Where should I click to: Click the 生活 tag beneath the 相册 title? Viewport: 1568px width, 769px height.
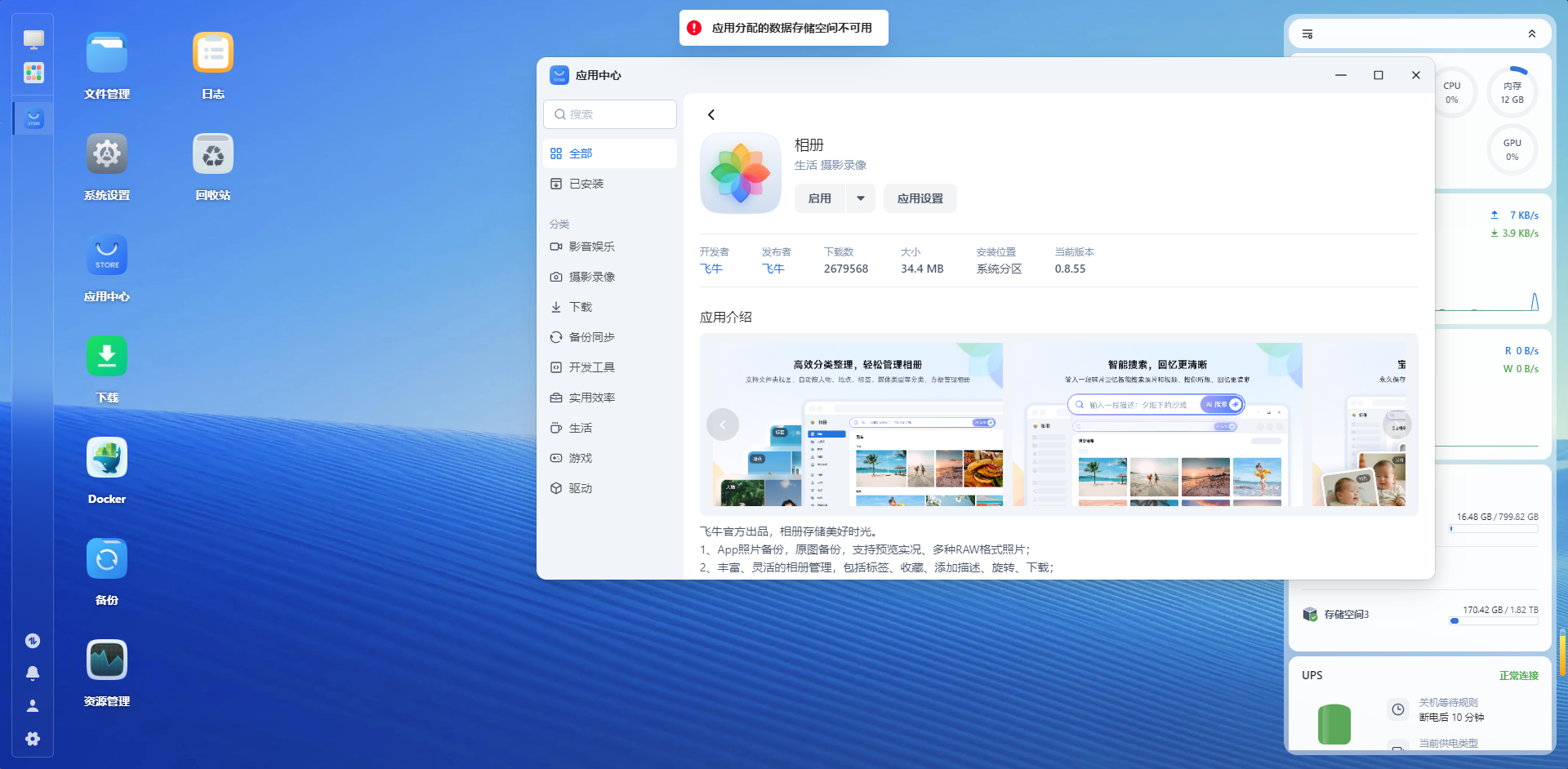pyautogui.click(x=806, y=165)
